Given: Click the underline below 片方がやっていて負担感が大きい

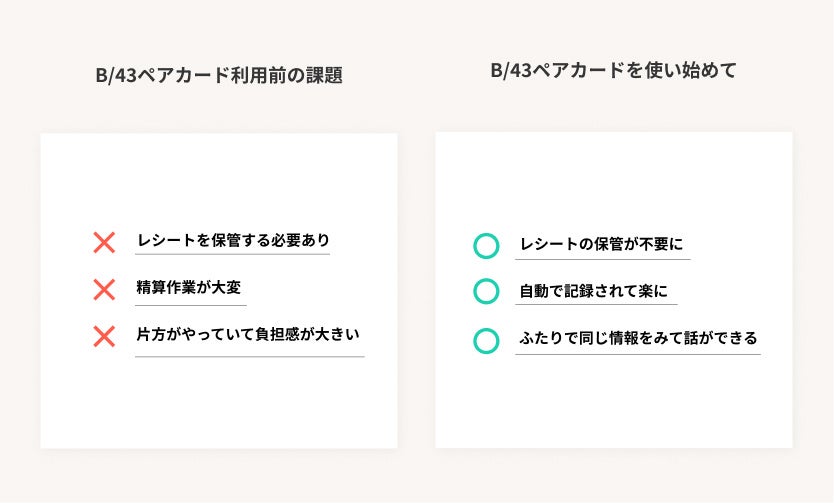Looking at the screenshot, I should [249, 356].
